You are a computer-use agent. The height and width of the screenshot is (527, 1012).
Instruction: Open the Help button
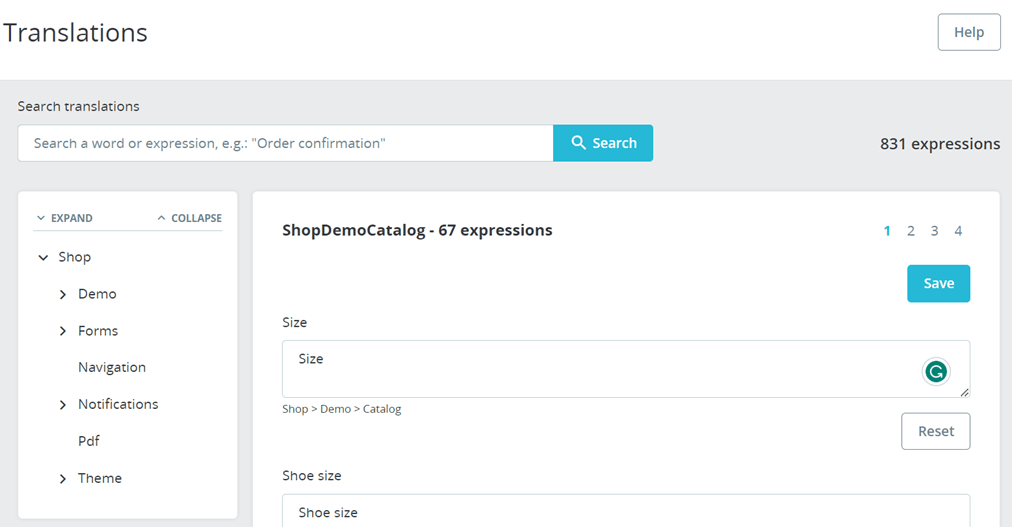coord(969,32)
